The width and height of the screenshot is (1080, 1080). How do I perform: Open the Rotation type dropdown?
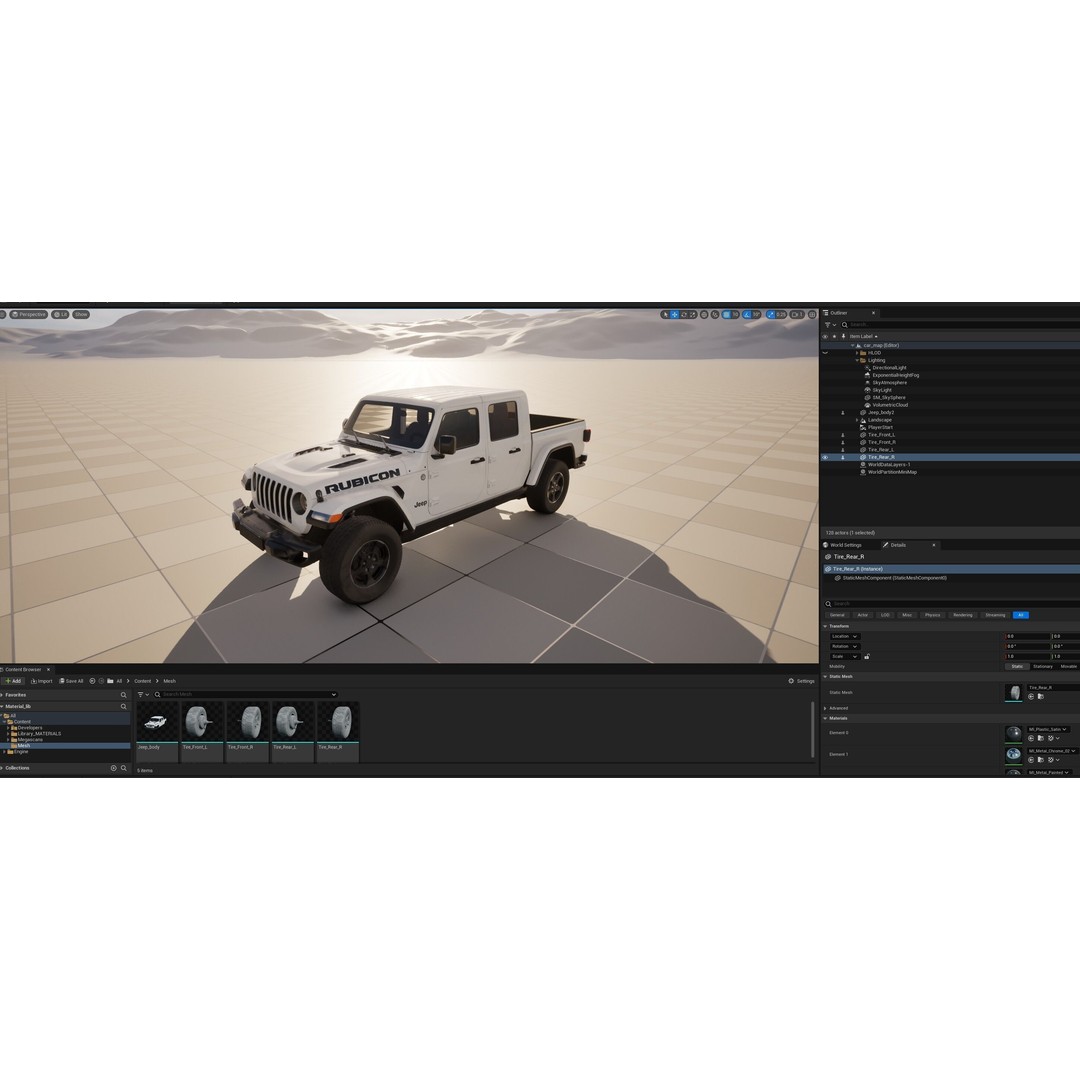tap(844, 647)
